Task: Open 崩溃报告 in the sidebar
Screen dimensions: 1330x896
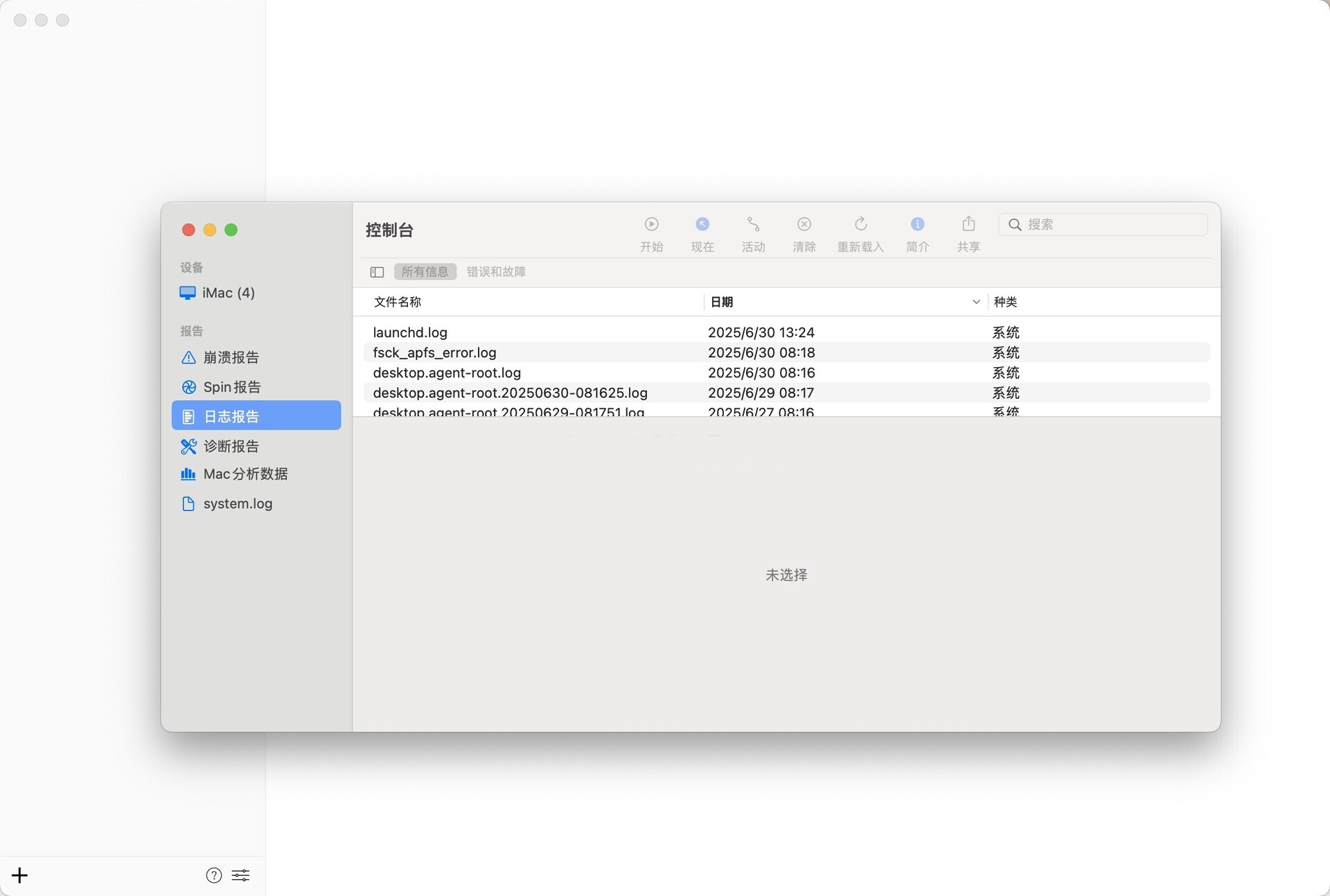Action: [256, 357]
